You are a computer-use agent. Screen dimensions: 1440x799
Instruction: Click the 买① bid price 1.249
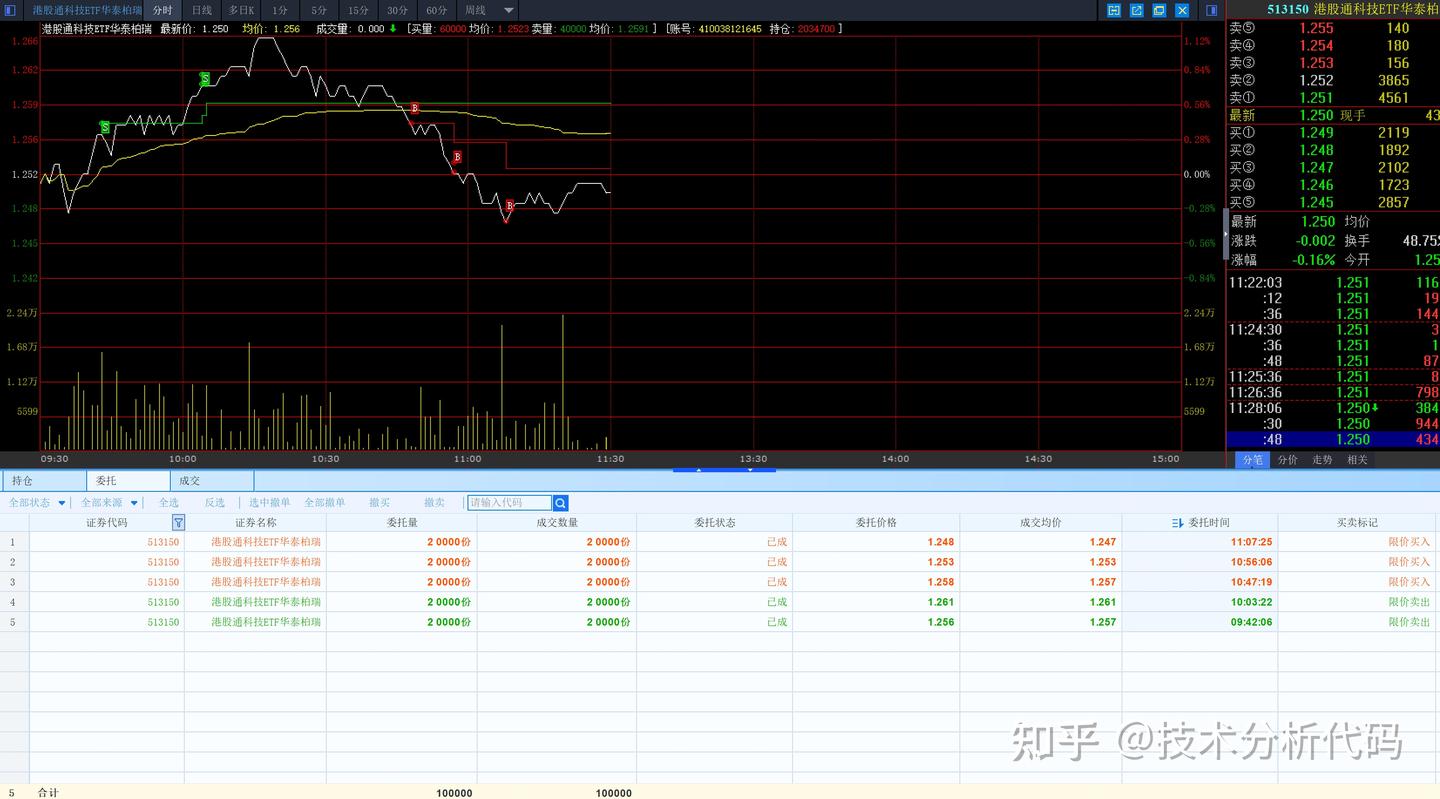tap(1316, 133)
